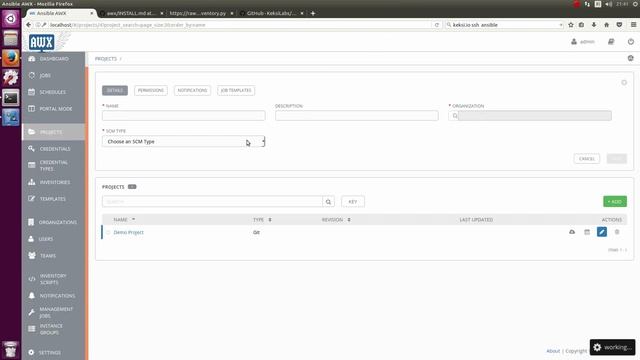The image size is (640, 360).
Task: Expand the SCM Type dropdown
Action: [x=184, y=142]
